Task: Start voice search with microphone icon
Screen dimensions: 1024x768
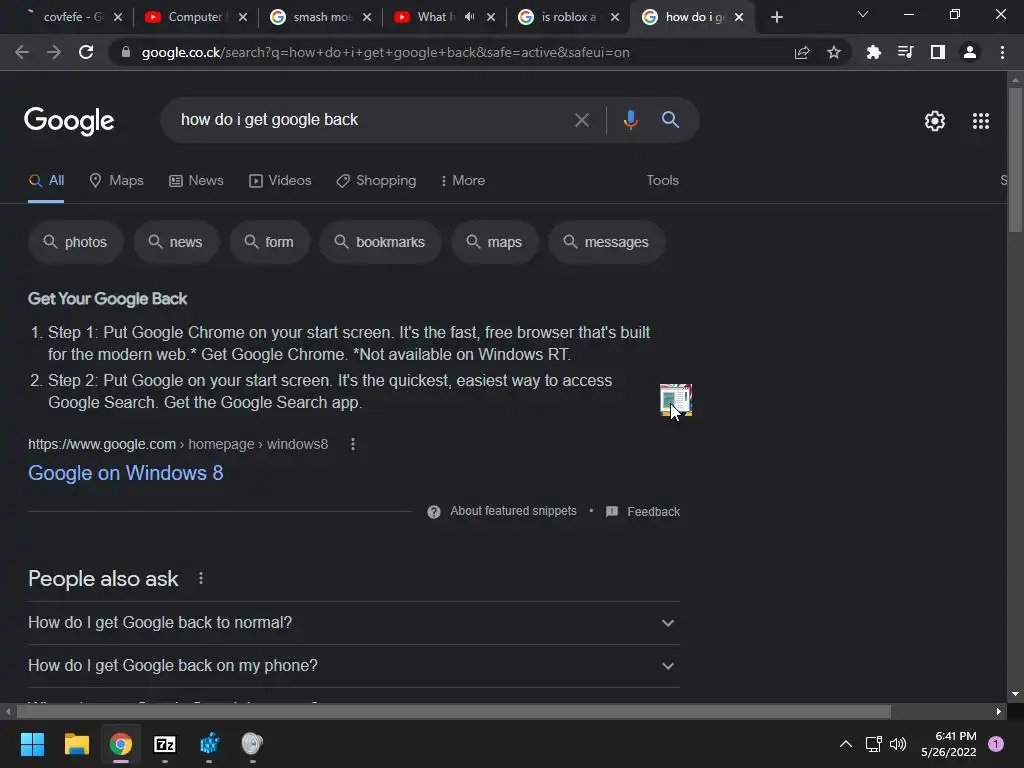Action: (x=630, y=120)
